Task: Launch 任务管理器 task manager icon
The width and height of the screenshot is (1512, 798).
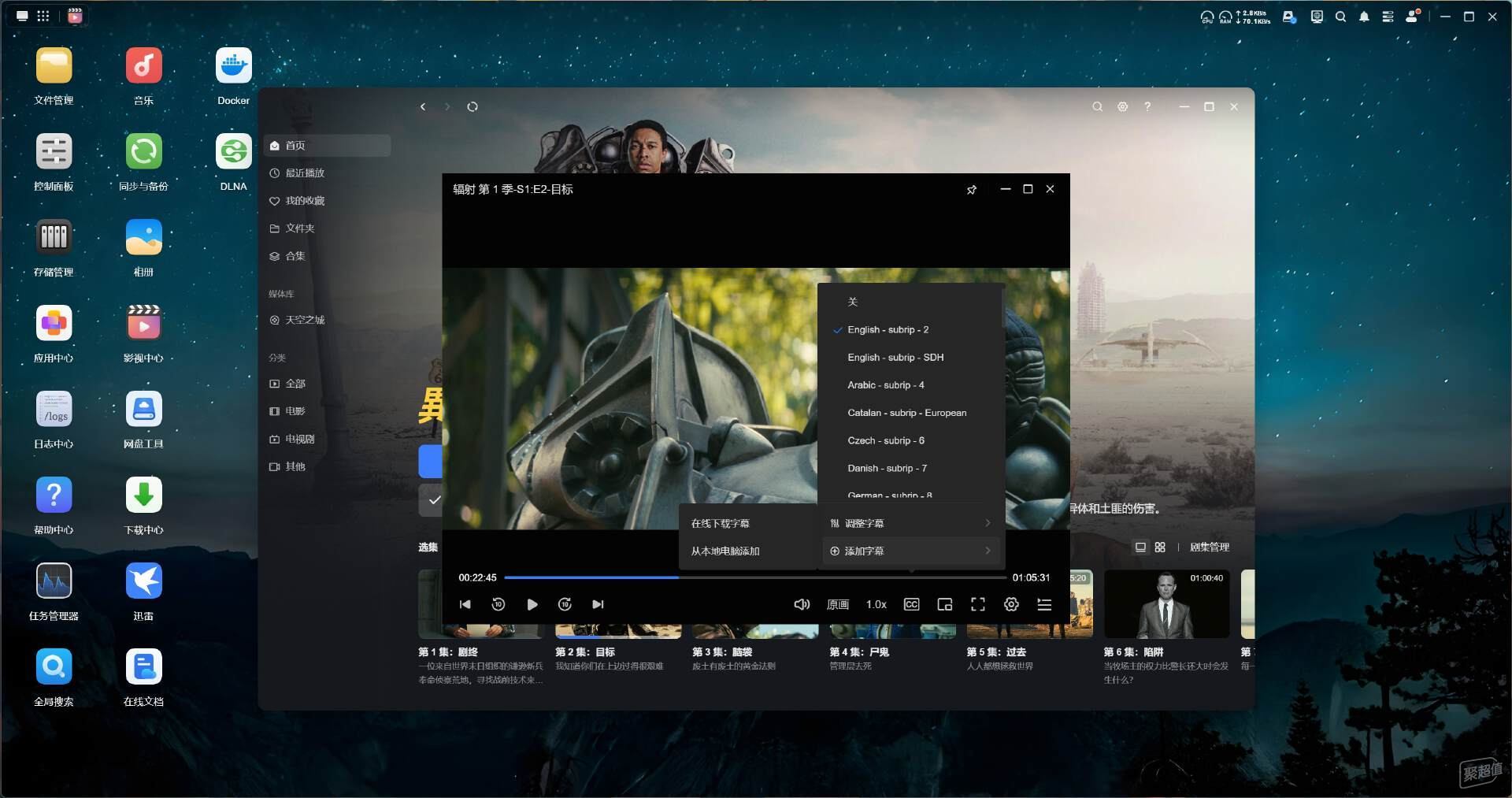Action: coord(54,581)
